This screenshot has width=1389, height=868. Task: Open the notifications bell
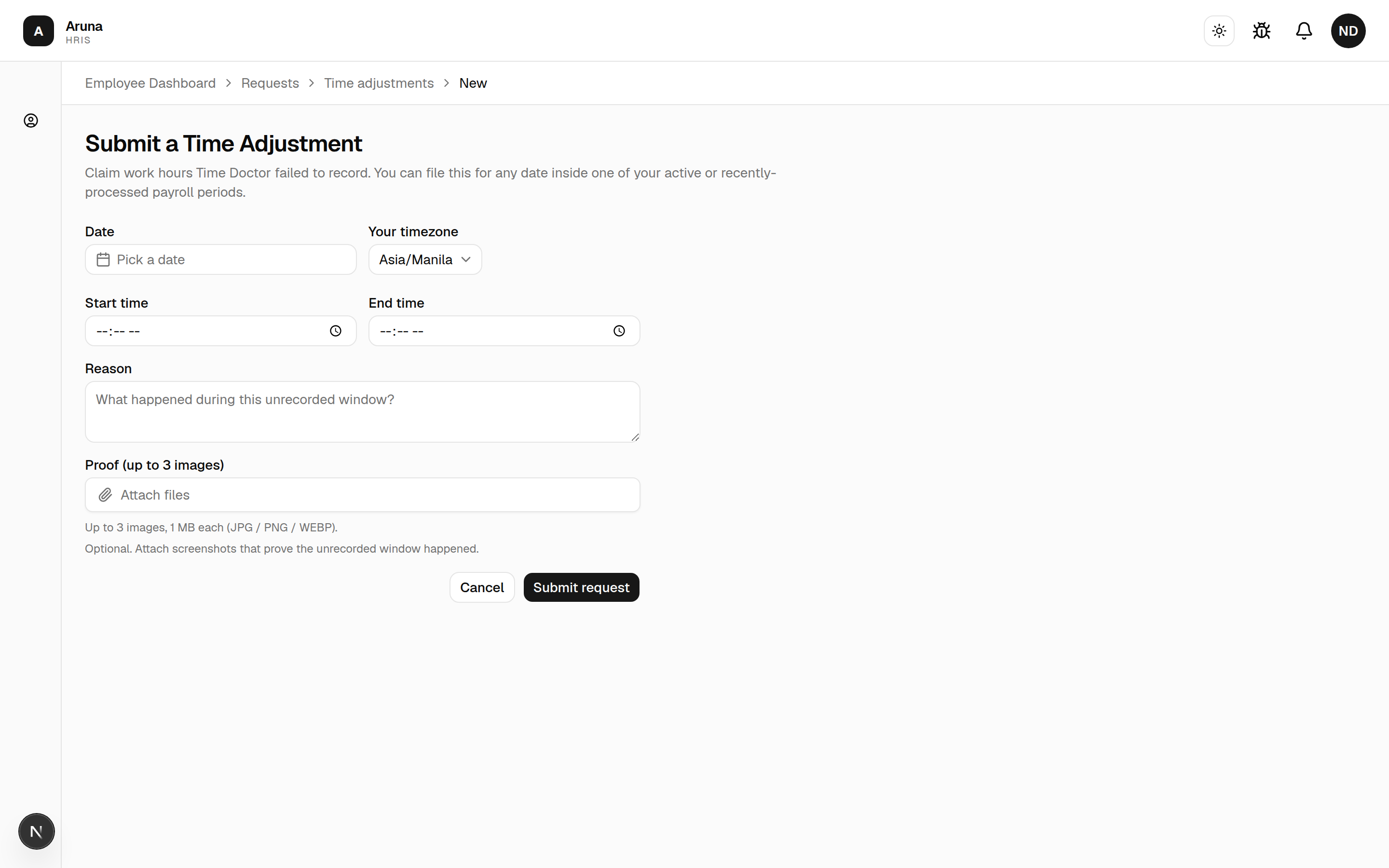(x=1304, y=31)
